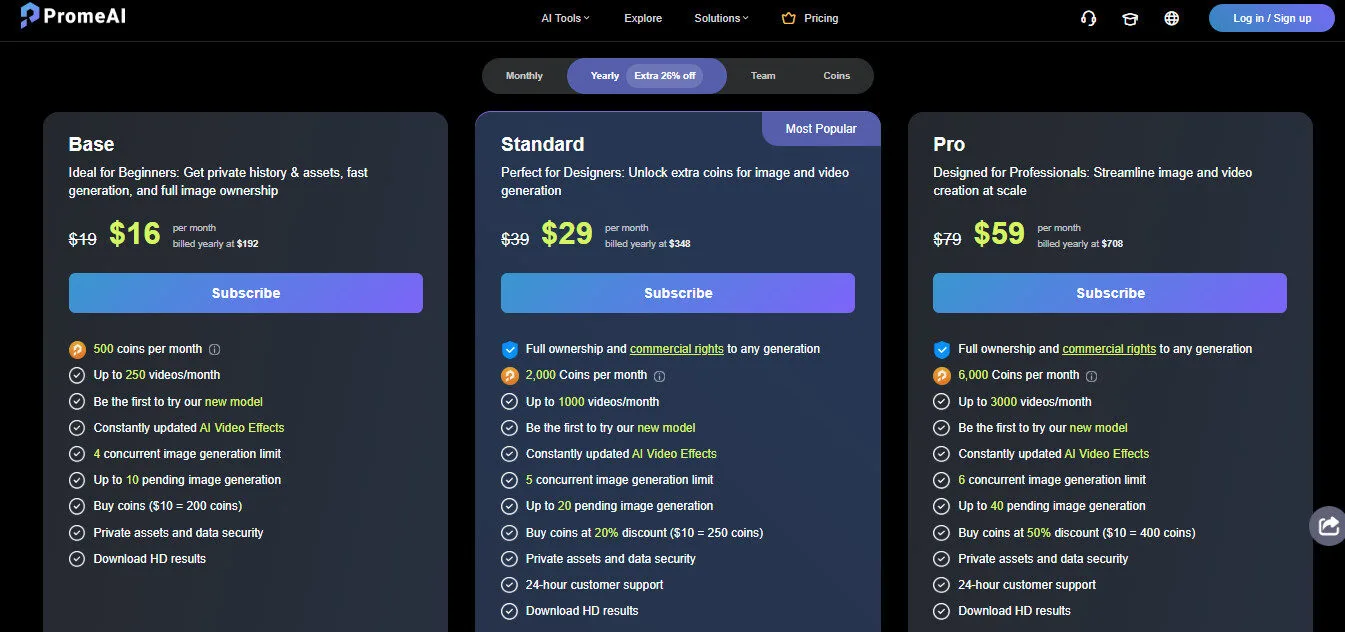Subscribe to the Standard plan
The height and width of the screenshot is (632, 1345).
[x=677, y=292]
